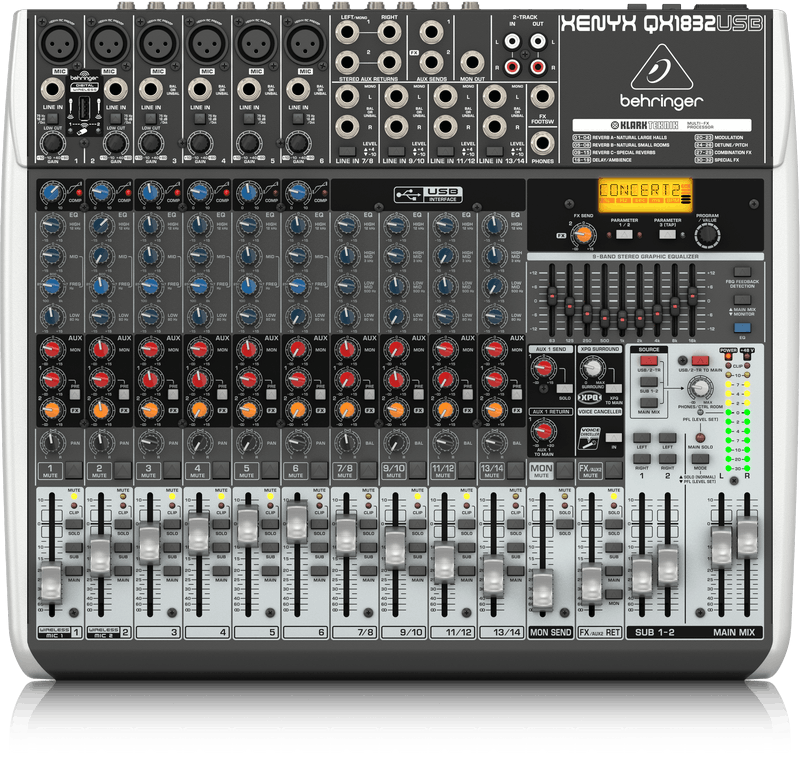
Task: Toggle the MAIN routing button on channel 9/10
Action: coord(417,571)
